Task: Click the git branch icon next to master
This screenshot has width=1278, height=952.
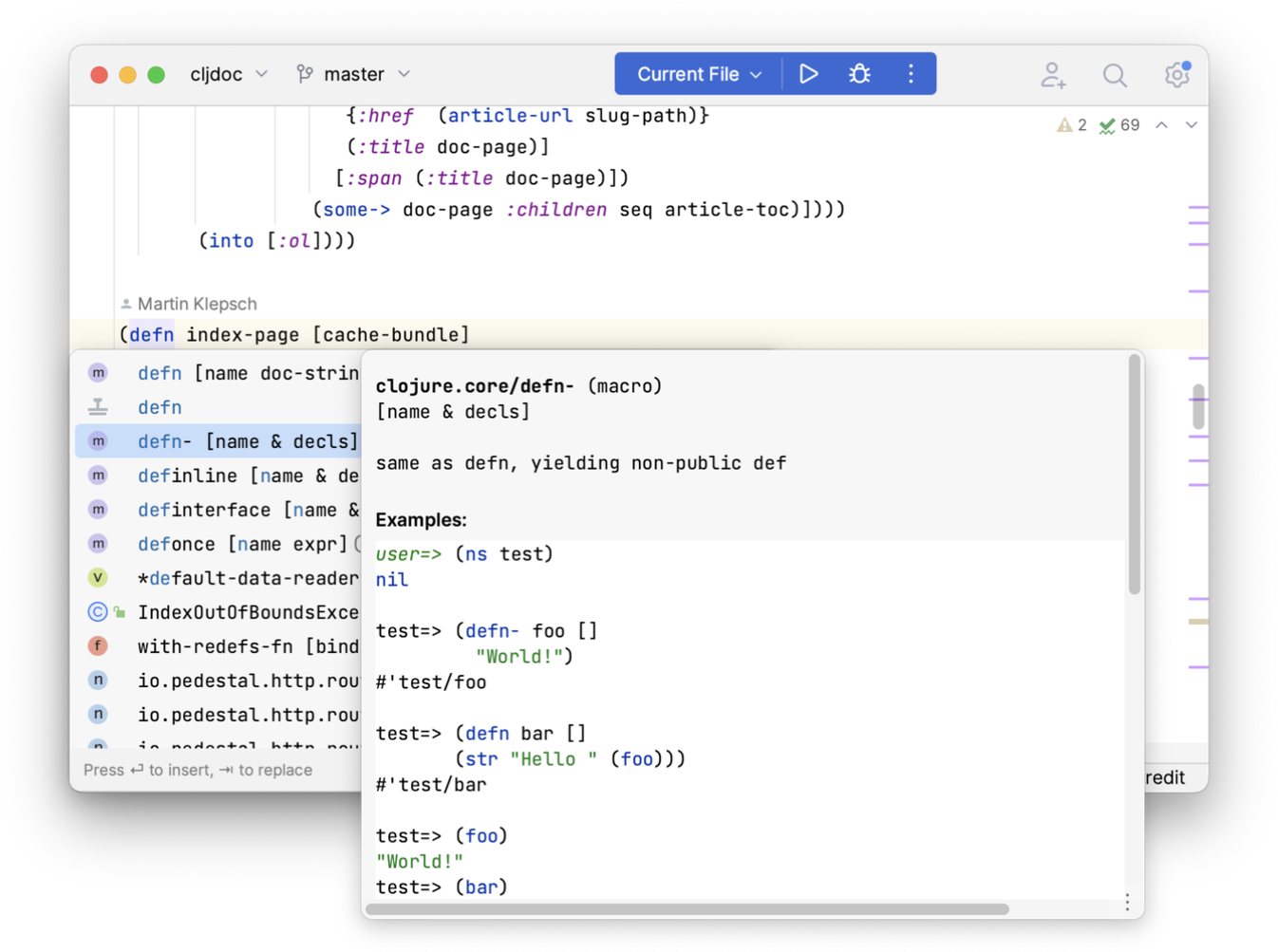Action: pos(304,74)
